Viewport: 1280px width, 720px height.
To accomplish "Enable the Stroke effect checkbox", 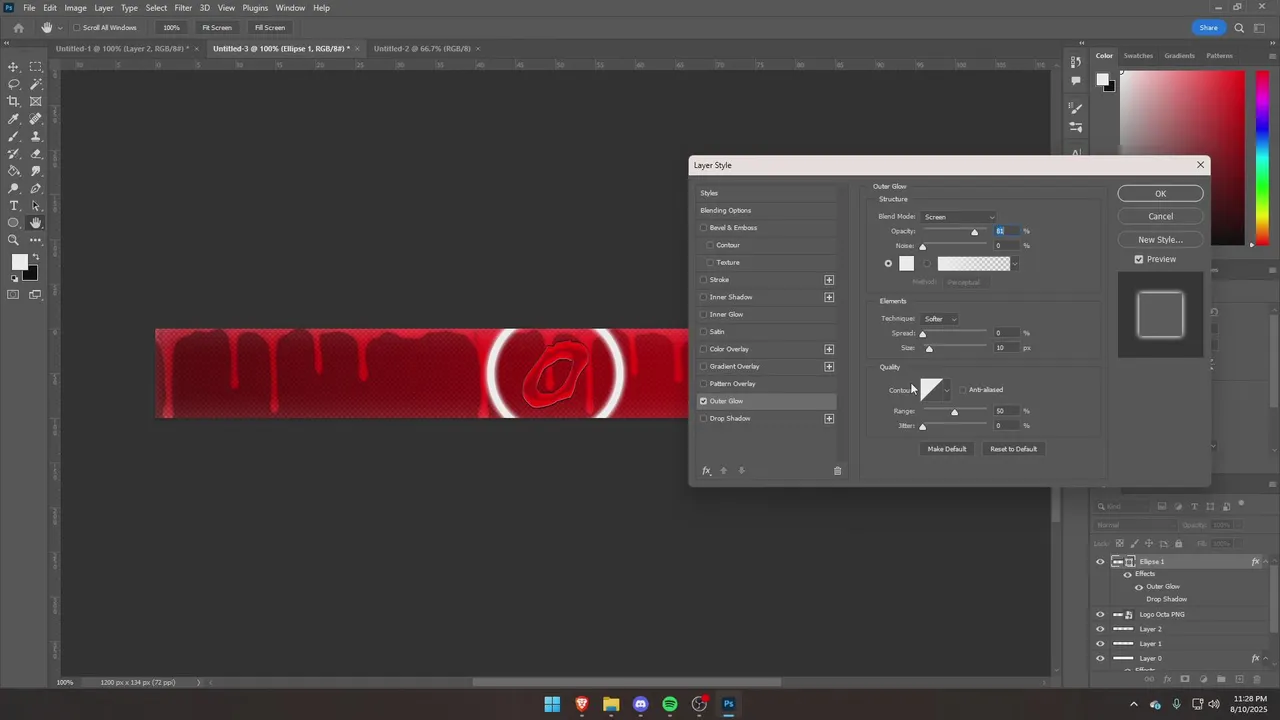I will 704,280.
